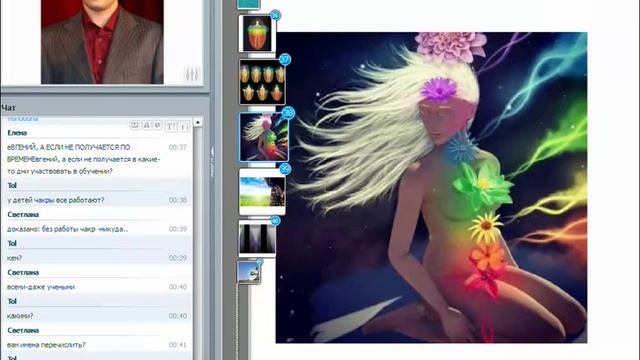Click the warning triangle icon in chat toolbar

click(x=146, y=125)
